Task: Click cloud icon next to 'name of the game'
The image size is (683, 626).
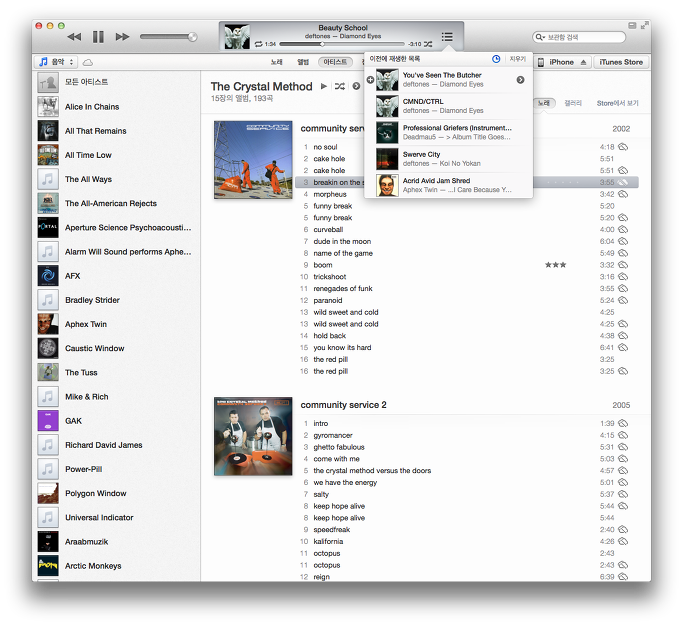Action: pyautogui.click(x=623, y=253)
